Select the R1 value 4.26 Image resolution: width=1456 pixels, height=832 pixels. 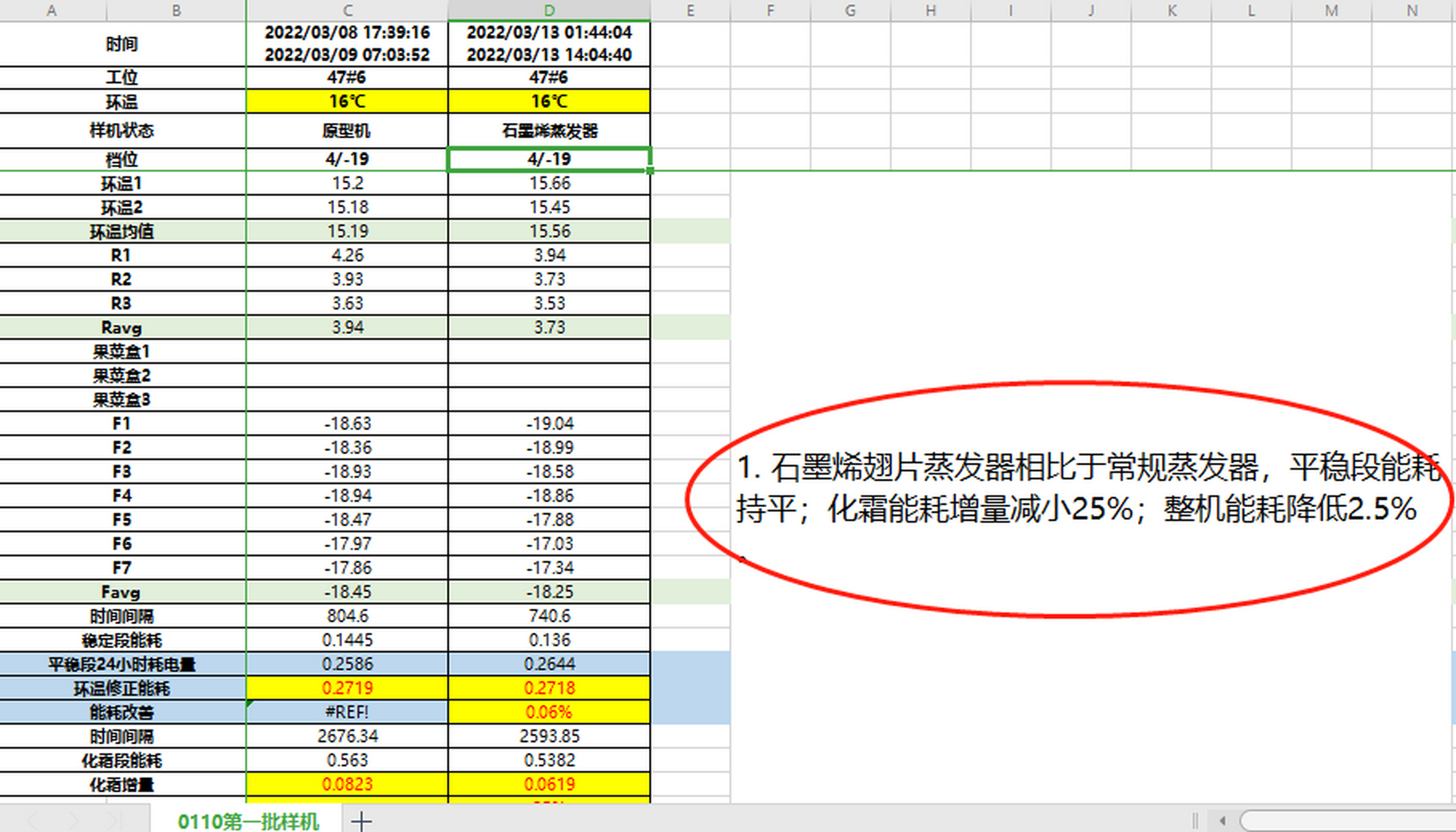click(347, 255)
